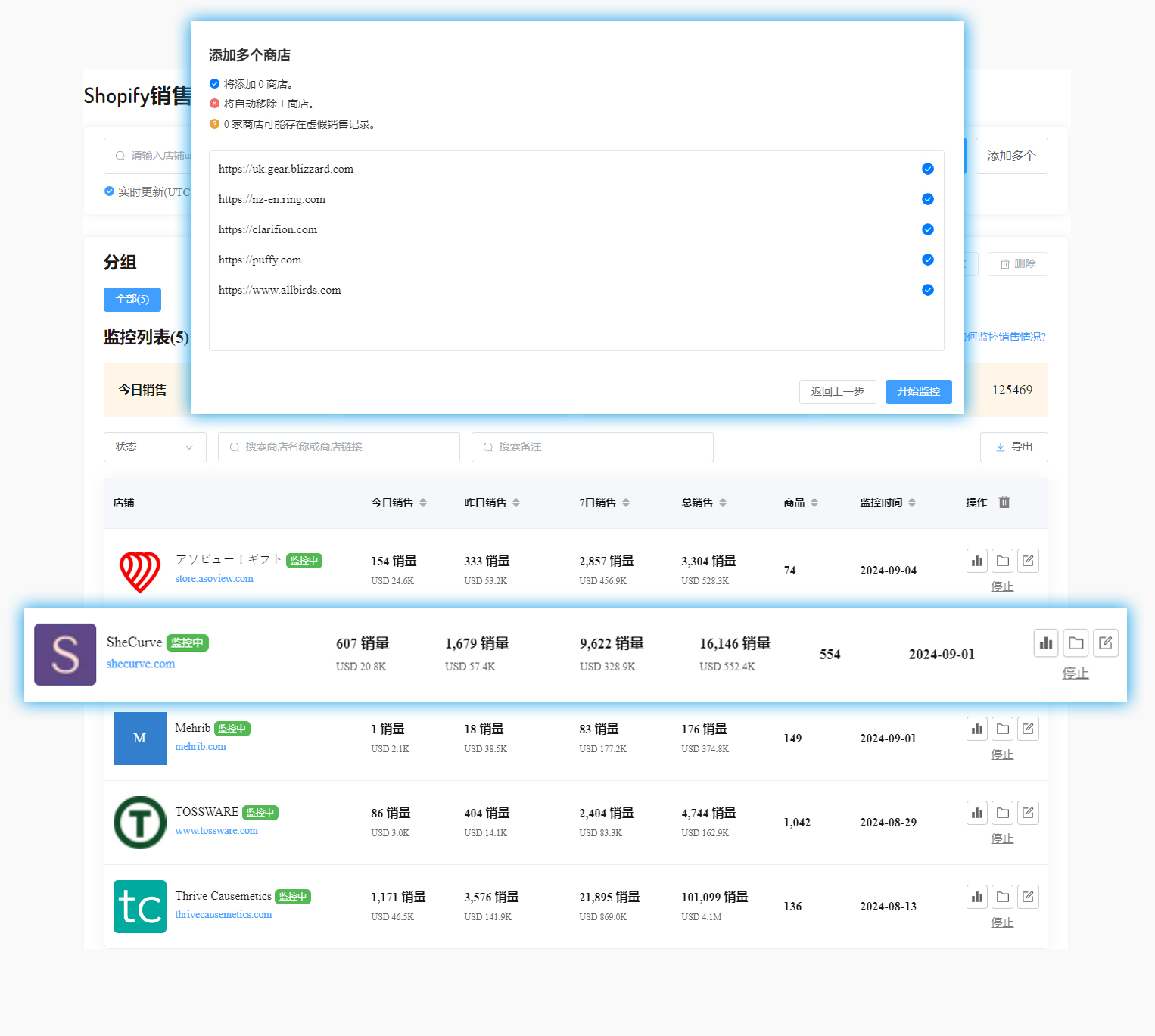Export list with 导出 button
The image size is (1155, 1036).
click(x=1014, y=447)
